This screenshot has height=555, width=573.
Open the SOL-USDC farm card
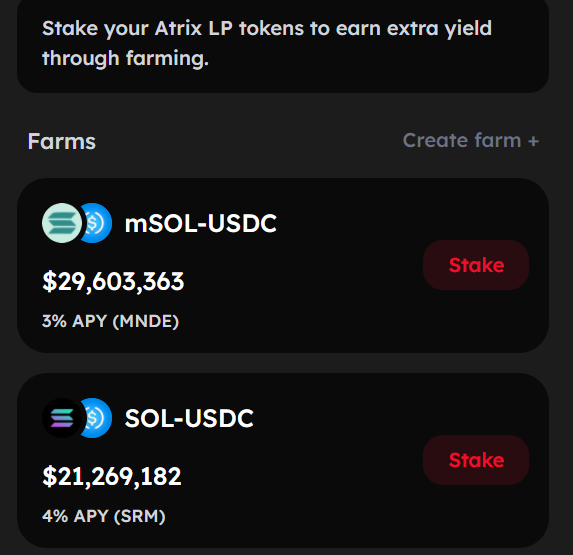pyautogui.click(x=283, y=460)
